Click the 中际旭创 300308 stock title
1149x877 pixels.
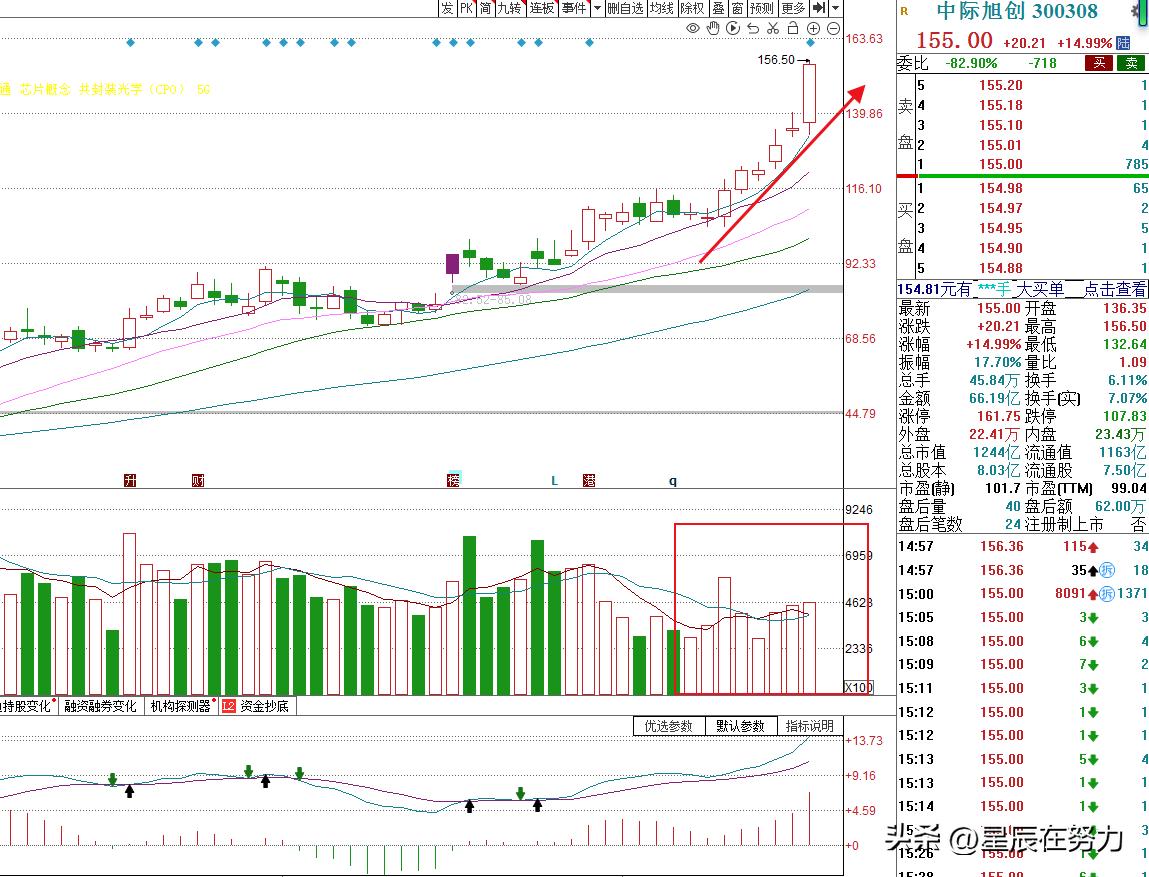(x=1017, y=11)
